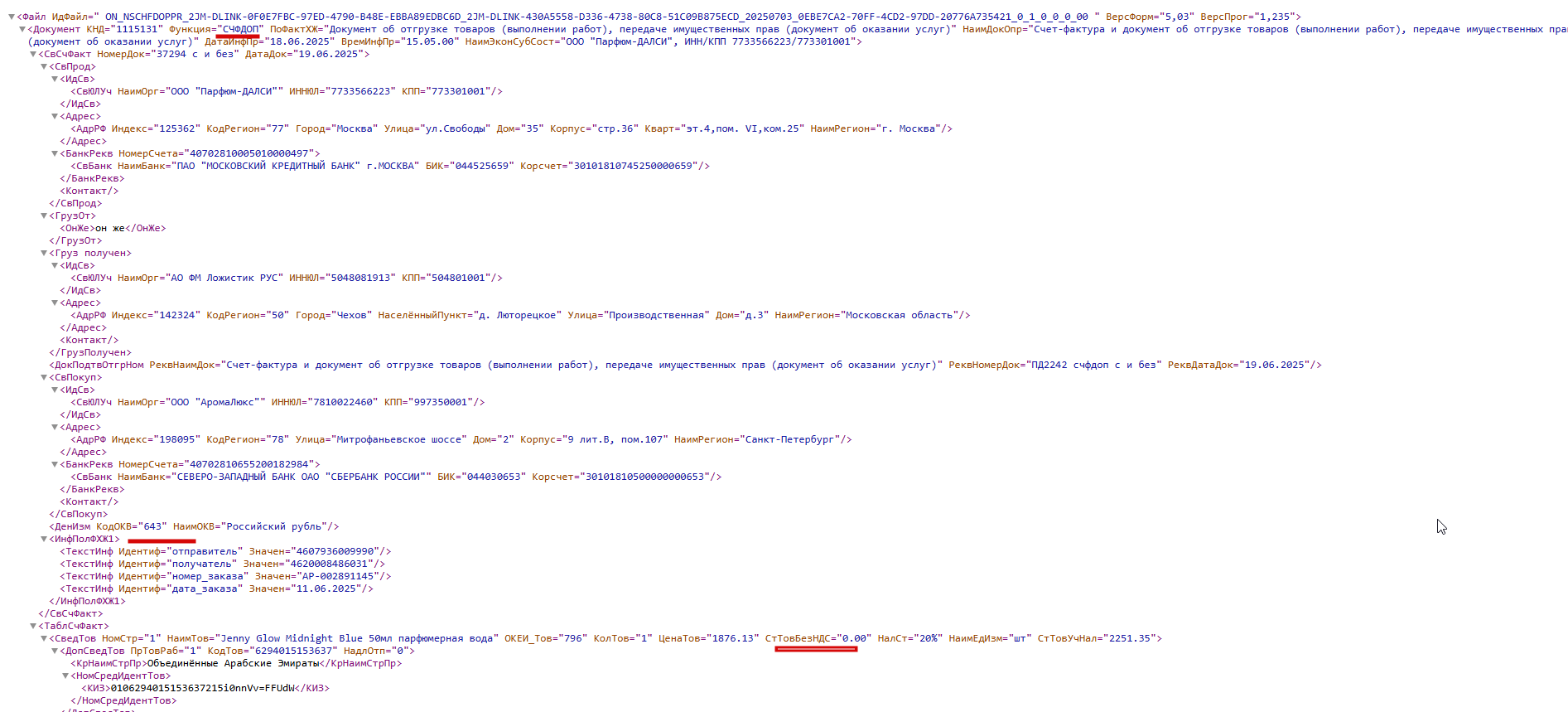1568x712 pixels.
Task: Click the НаимРегион value "Санкт-Петербург"
Action: [789, 439]
